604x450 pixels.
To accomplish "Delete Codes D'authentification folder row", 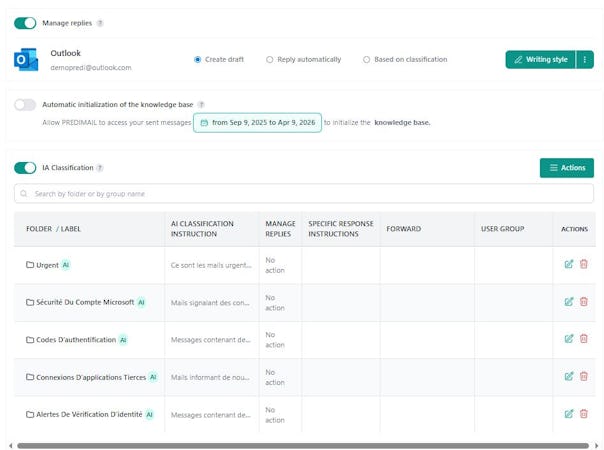I will tap(584, 339).
